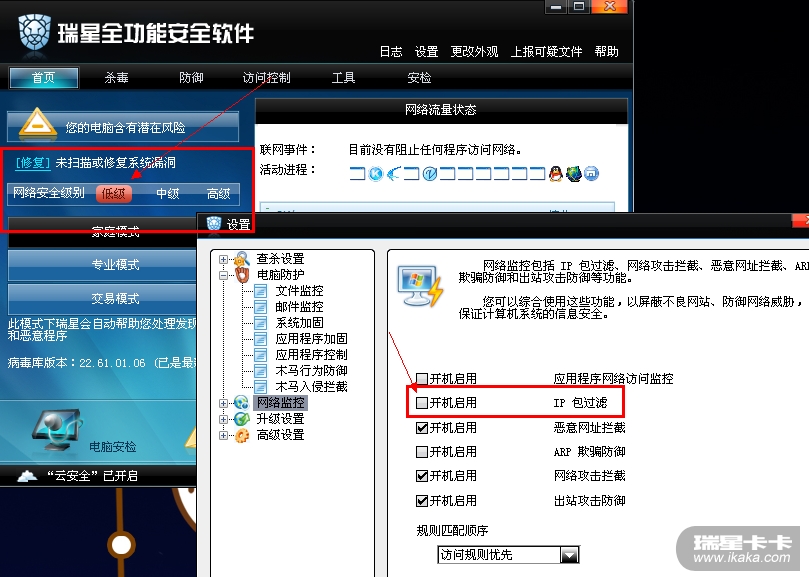Set network security level to 低级

(x=114, y=194)
